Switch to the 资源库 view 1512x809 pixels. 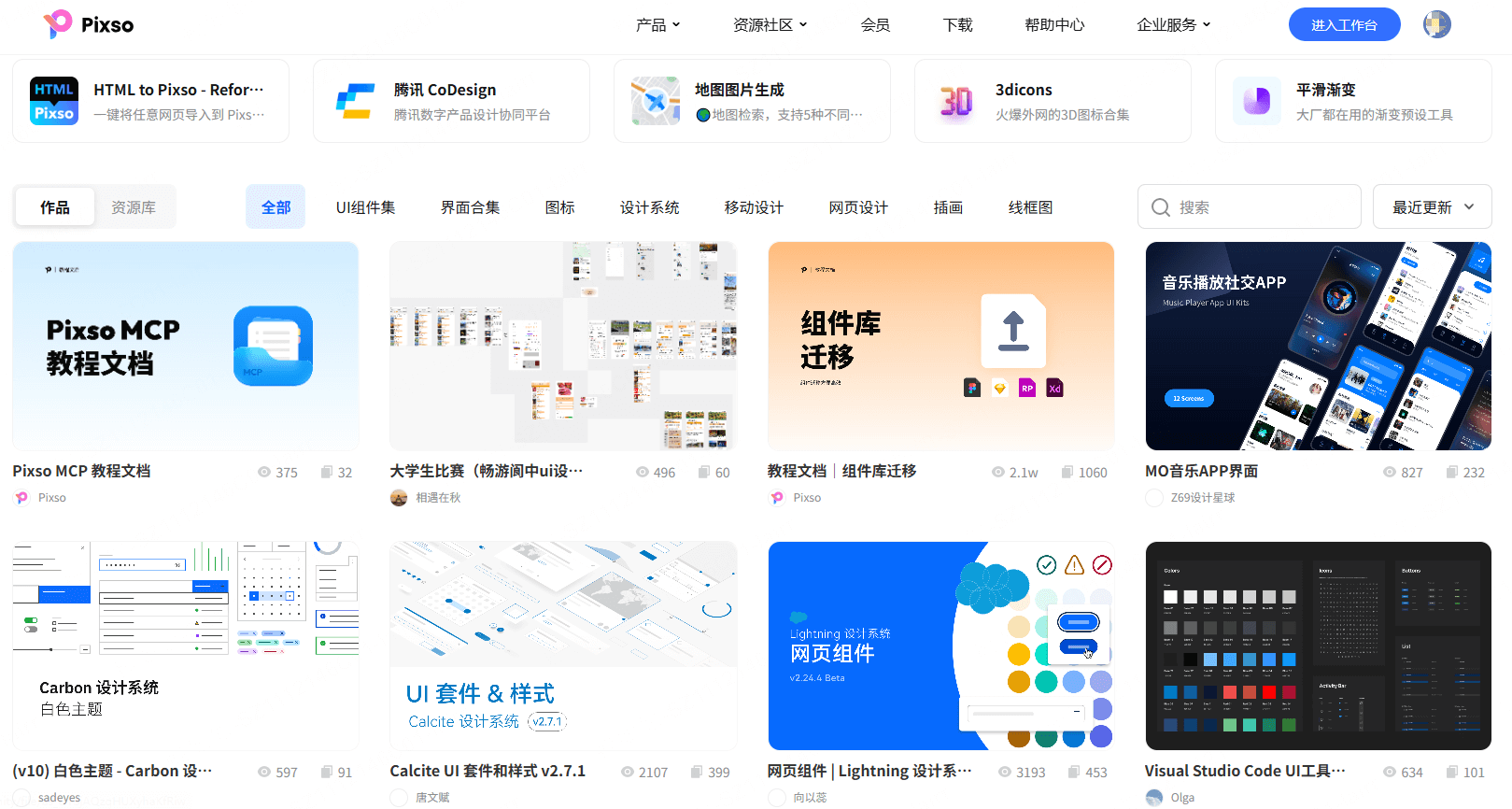[x=134, y=207]
